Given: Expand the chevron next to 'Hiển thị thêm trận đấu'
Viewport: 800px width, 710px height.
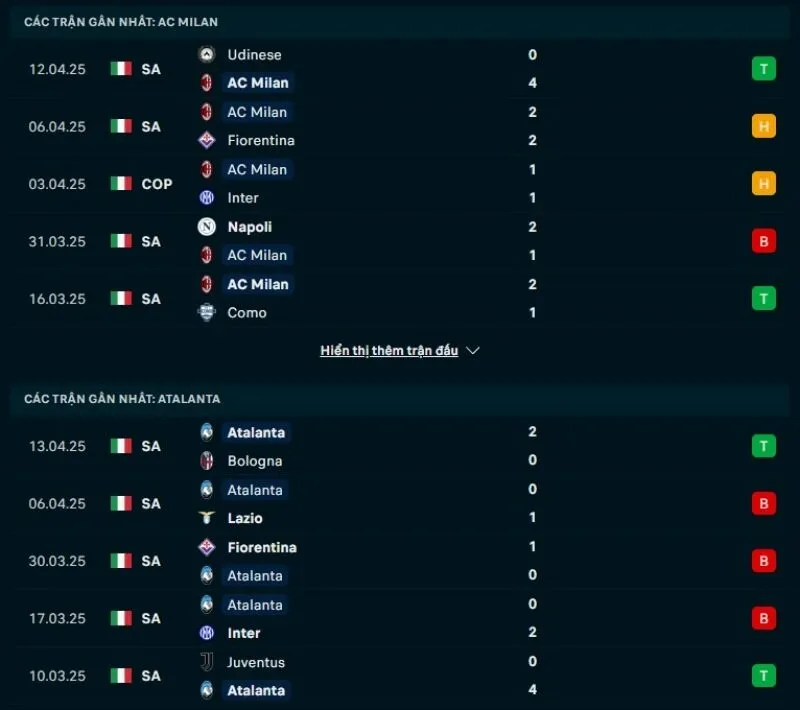Looking at the screenshot, I should (x=472, y=351).
